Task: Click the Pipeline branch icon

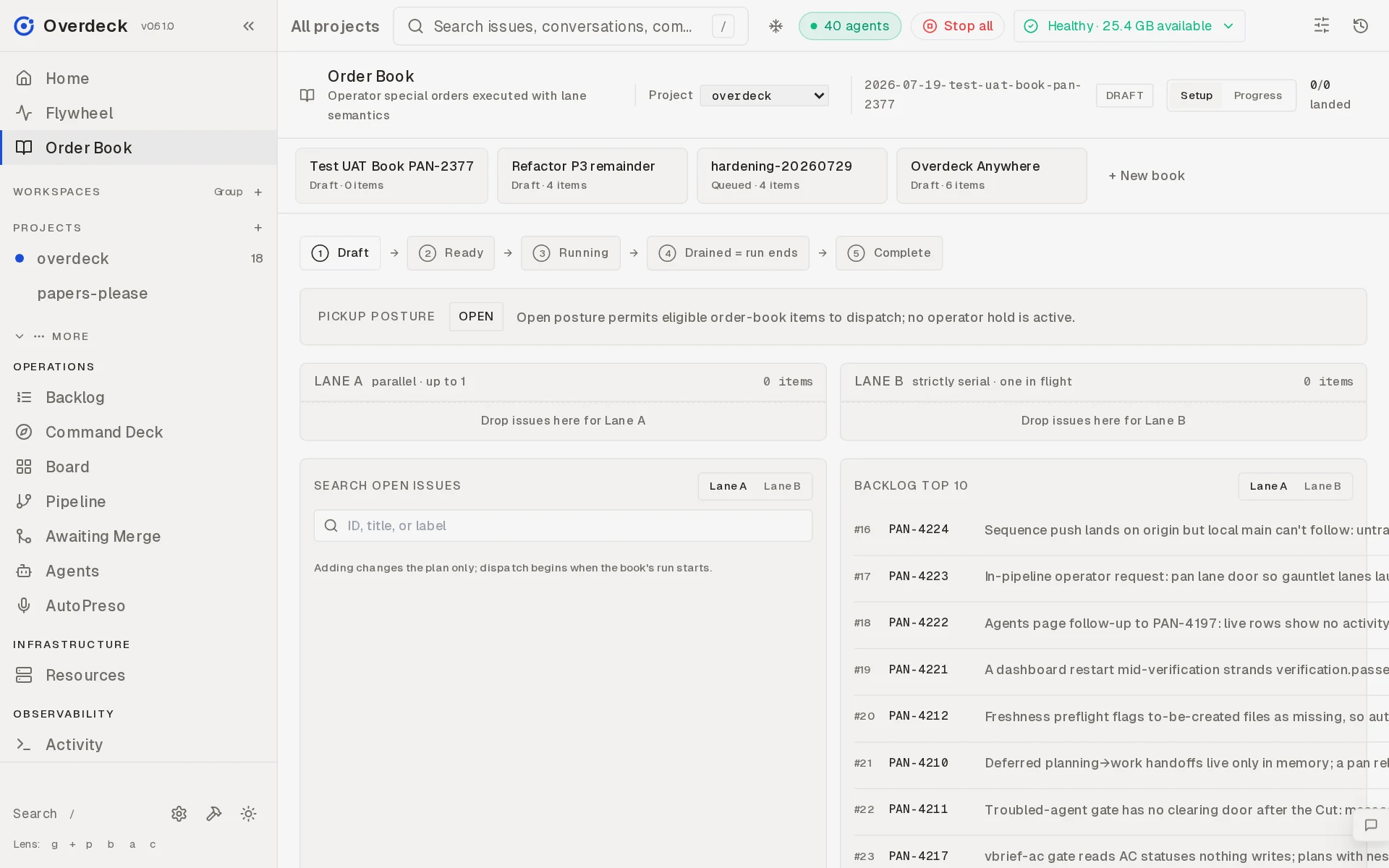Action: pos(24,501)
